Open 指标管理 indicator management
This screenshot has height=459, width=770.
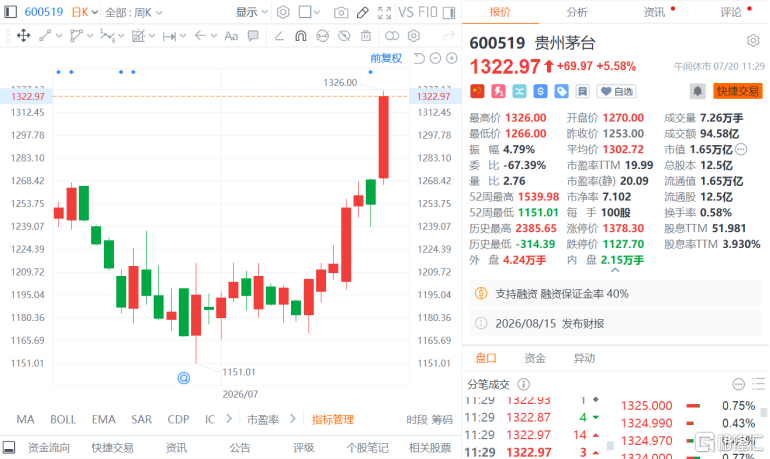click(332, 419)
